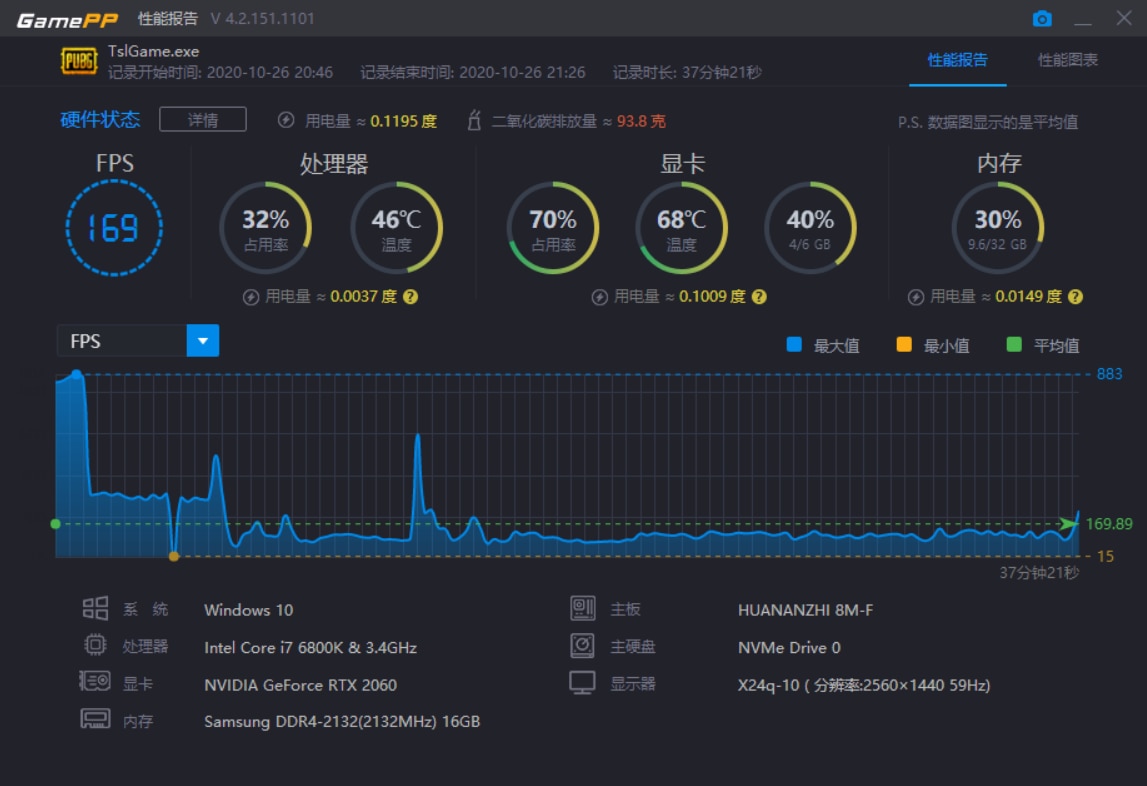Click the 详情 details button
1147x786 pixels.
pyautogui.click(x=203, y=119)
